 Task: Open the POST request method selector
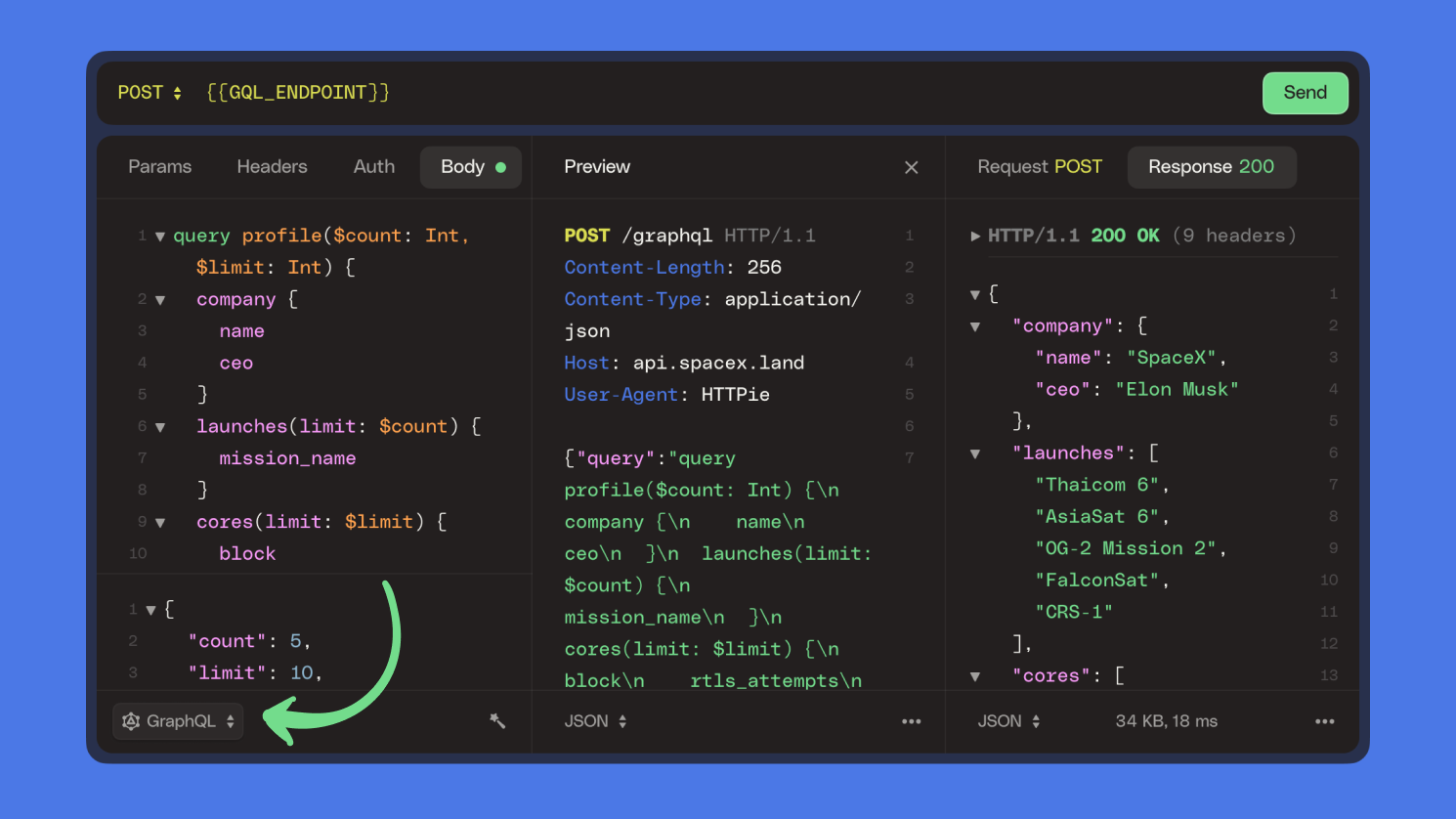[x=149, y=92]
